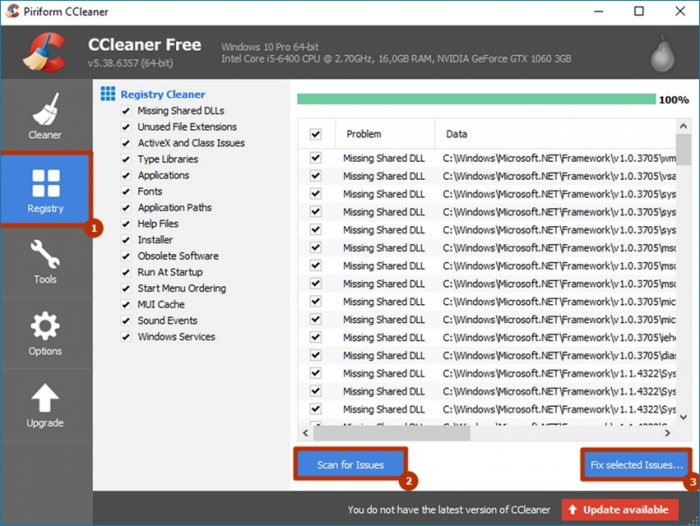Click the Piriform CCleaner title bar icon
The height and width of the screenshot is (526, 700).
pos(12,11)
